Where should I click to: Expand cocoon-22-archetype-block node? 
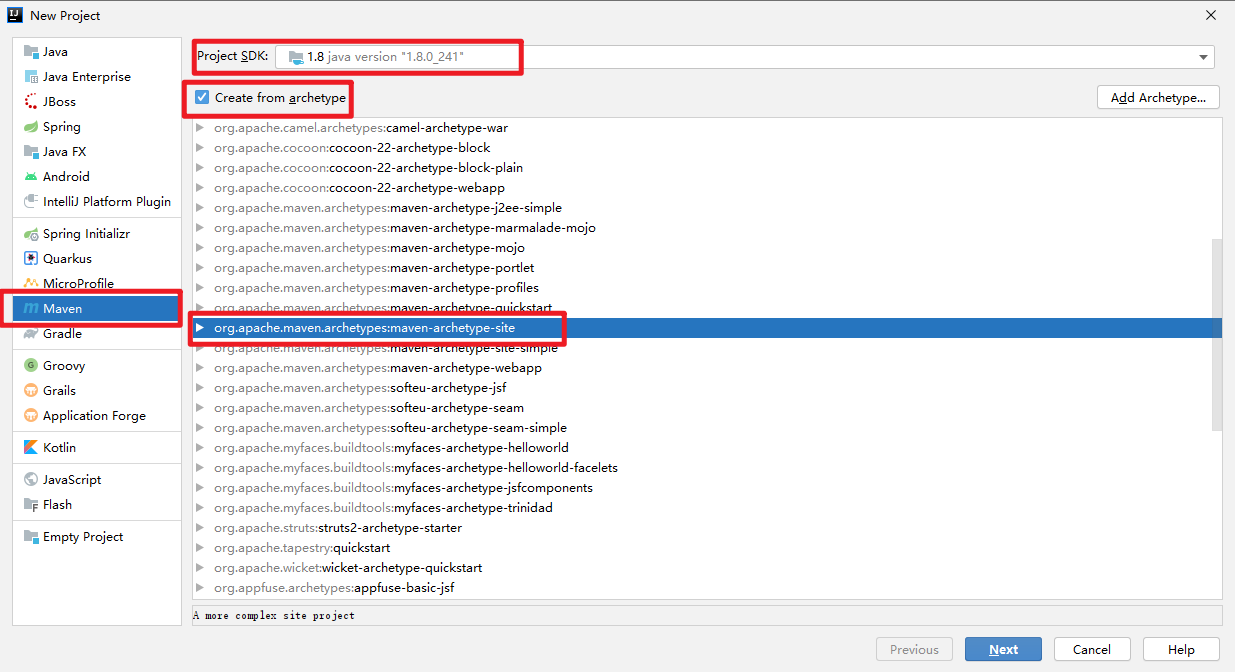click(x=200, y=148)
